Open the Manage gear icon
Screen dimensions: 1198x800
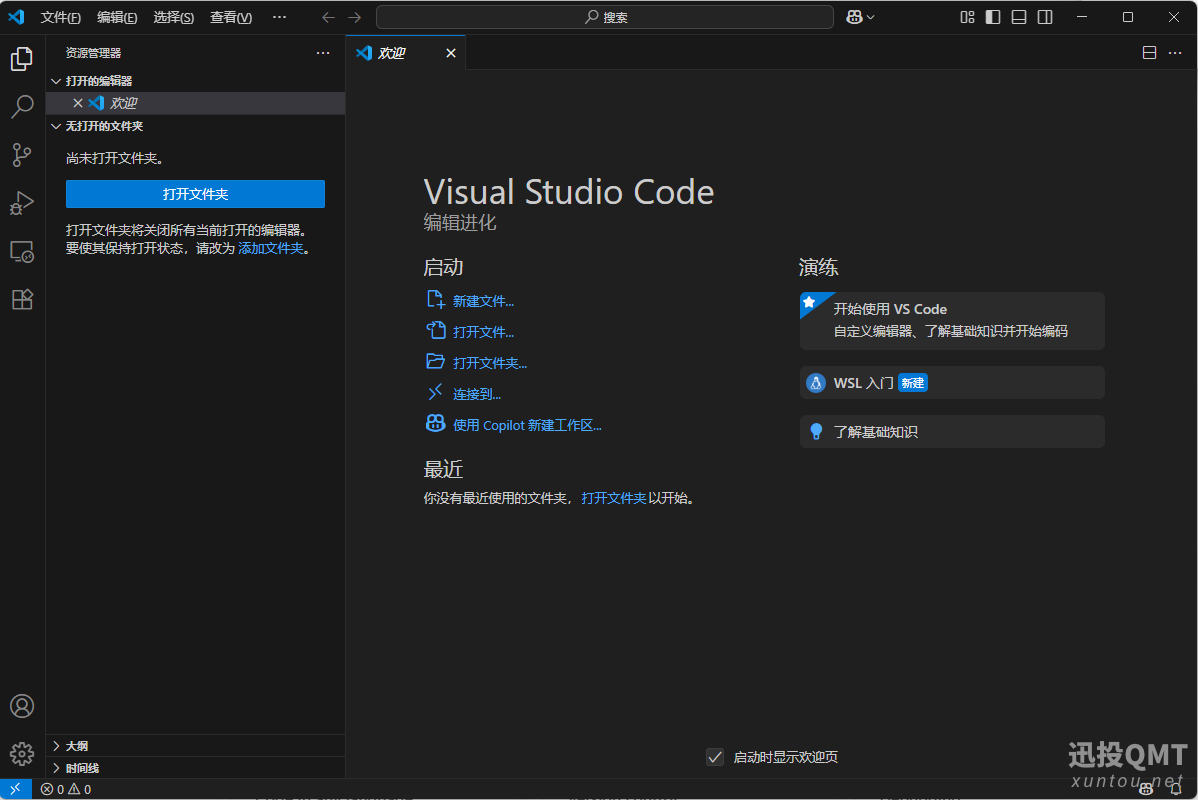(x=22, y=754)
